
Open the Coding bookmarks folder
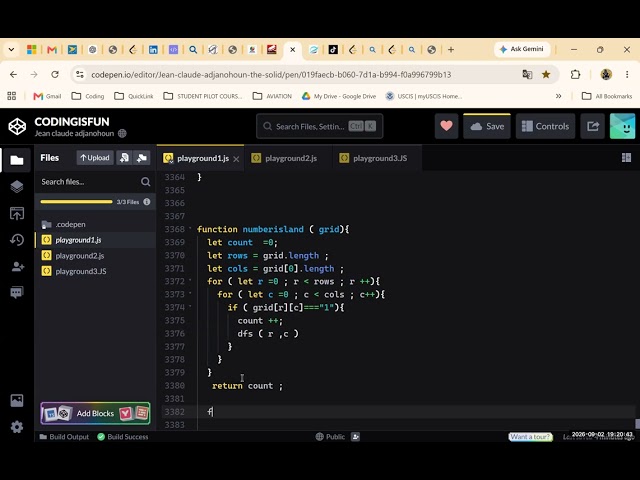point(88,96)
